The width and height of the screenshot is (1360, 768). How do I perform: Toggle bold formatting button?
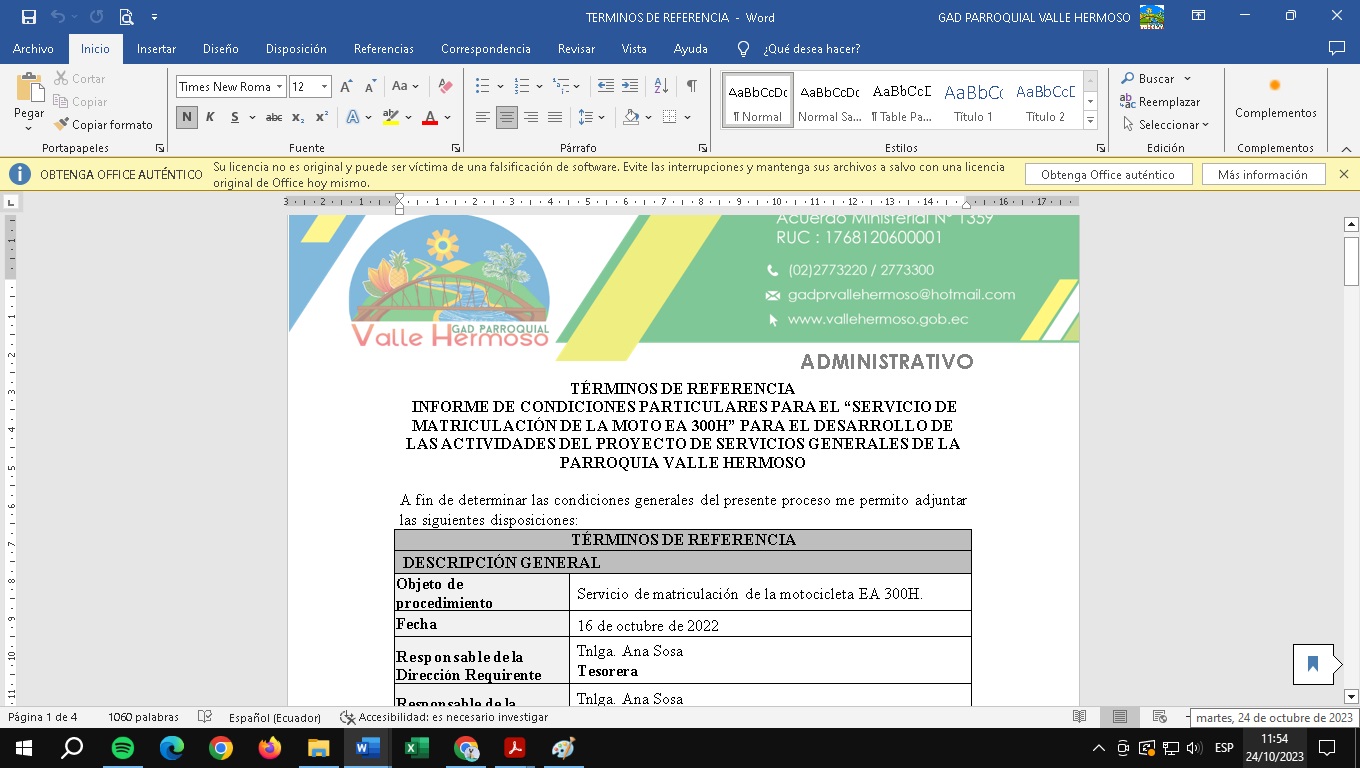pos(187,117)
